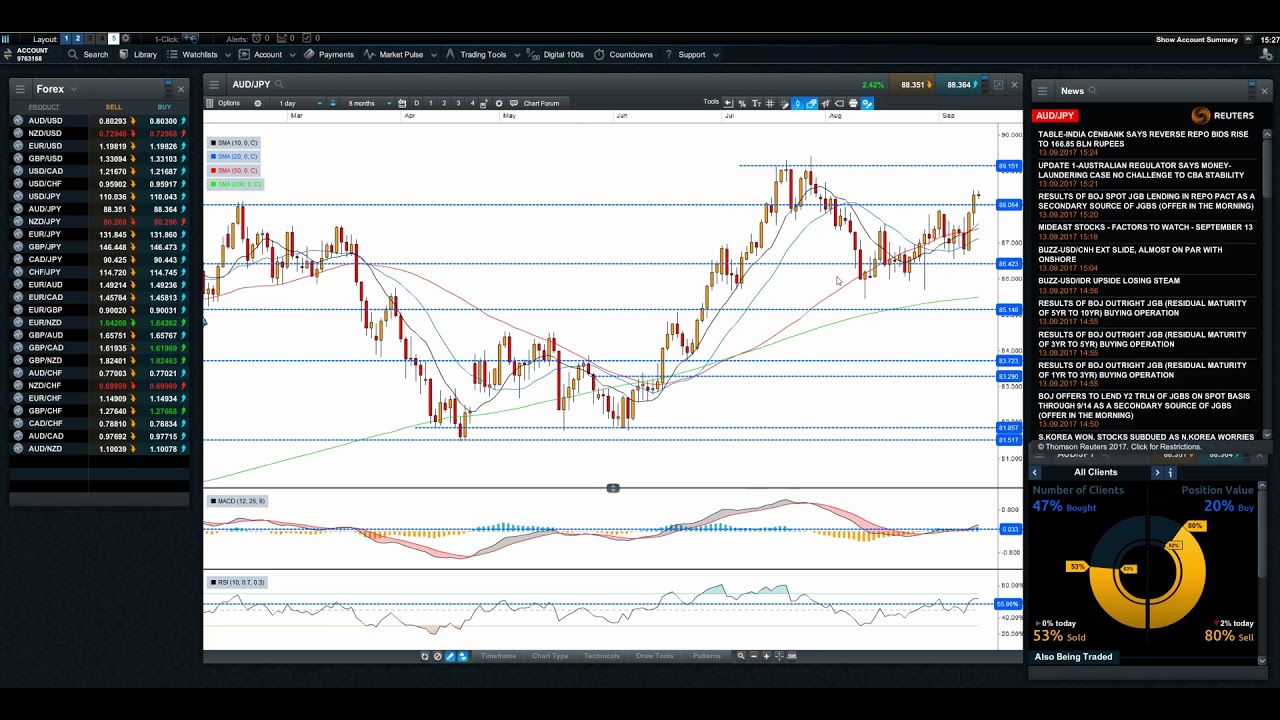The height and width of the screenshot is (720, 1280).
Task: Open BUZZ-USD/IDR upside losing steam headline
Action: click(1109, 281)
